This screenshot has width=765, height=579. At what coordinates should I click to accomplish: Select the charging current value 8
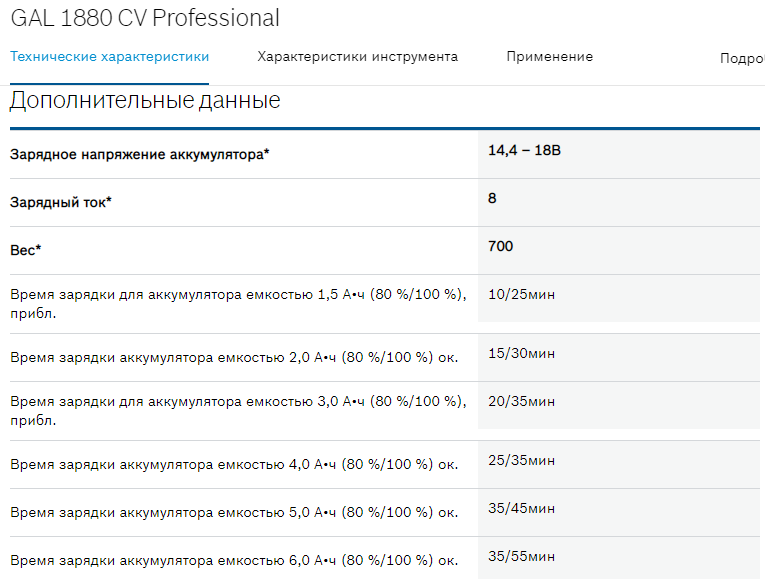pyautogui.click(x=492, y=199)
